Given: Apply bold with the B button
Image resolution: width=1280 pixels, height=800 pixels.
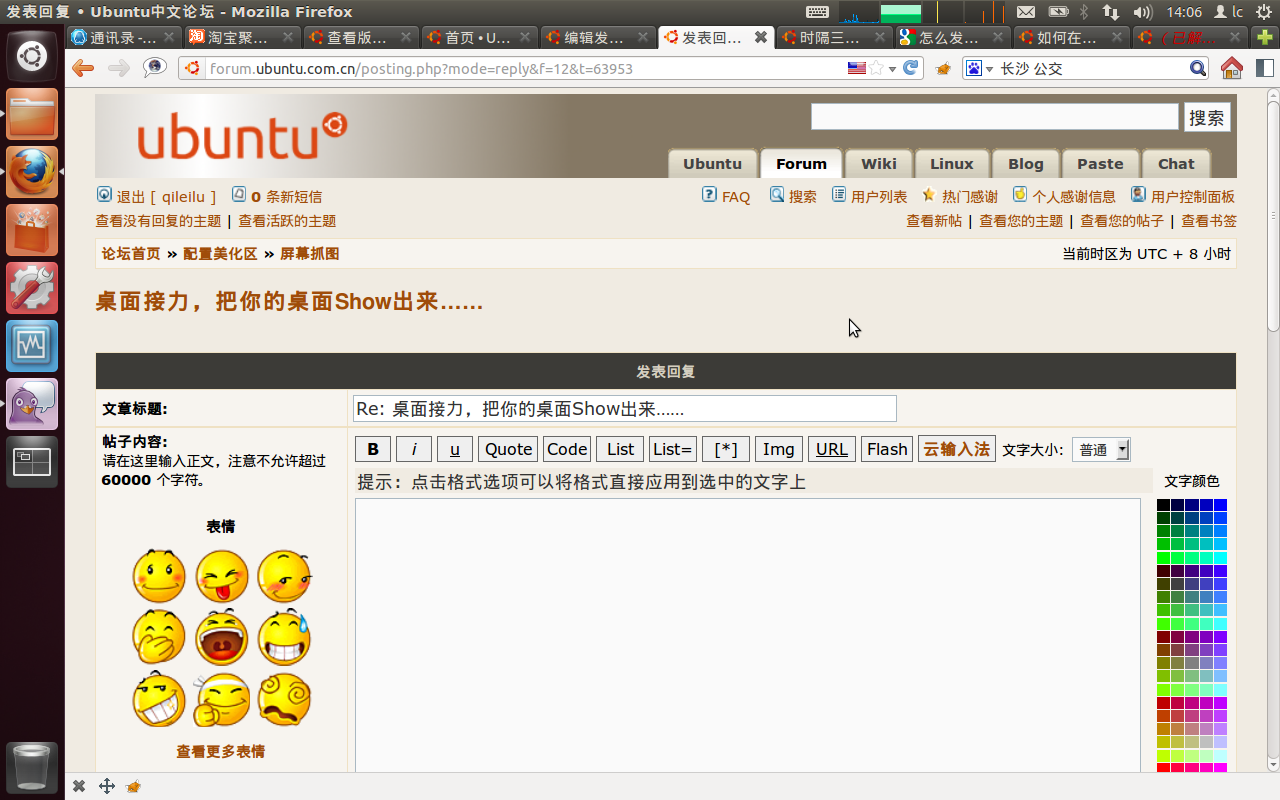Looking at the screenshot, I should 373,449.
